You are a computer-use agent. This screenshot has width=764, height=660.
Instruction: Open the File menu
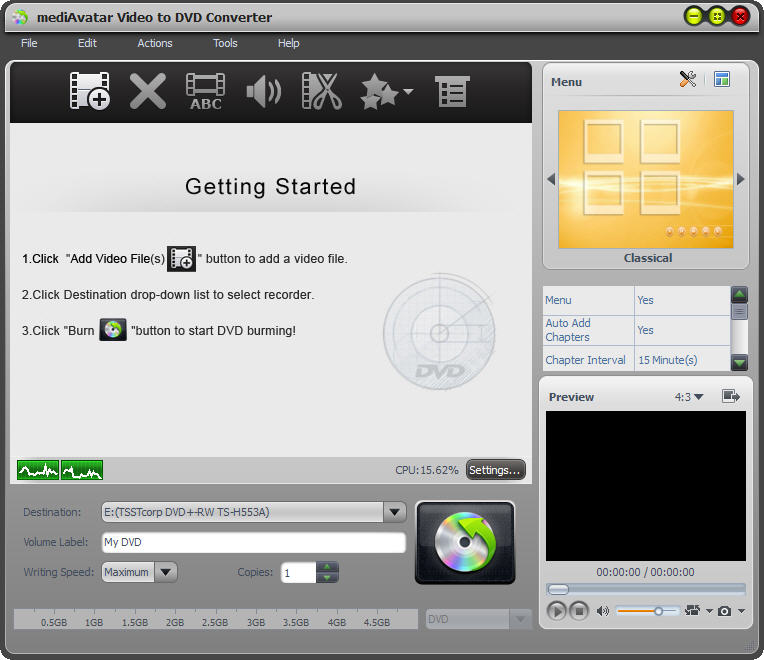[x=29, y=43]
